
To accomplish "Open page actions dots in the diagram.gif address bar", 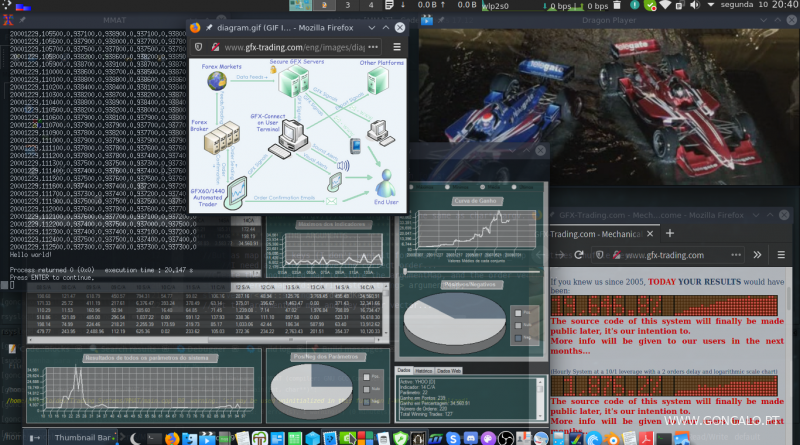I will click(371, 47).
